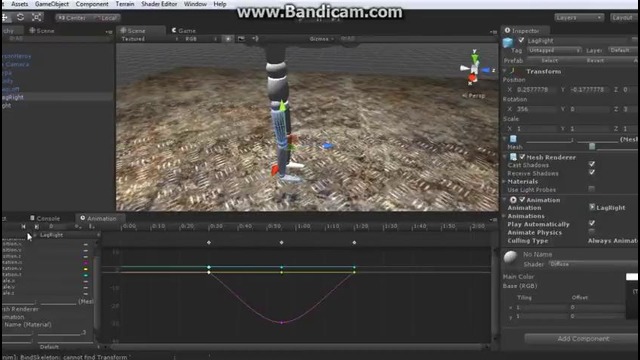Viewport: 640px width, 360px height.
Task: Open the Layers dropdown
Action: coord(578,18)
